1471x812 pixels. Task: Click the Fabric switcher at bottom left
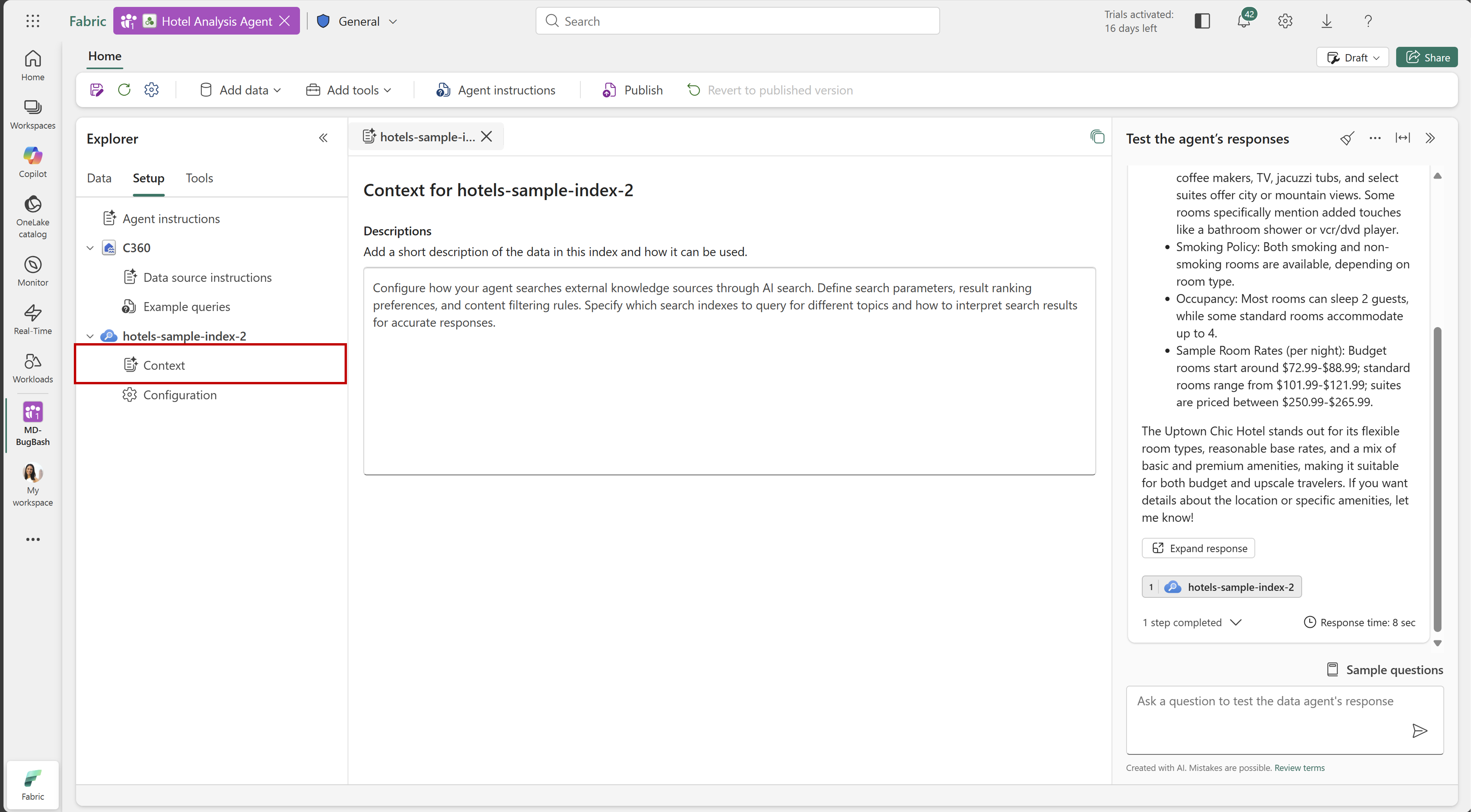32,785
